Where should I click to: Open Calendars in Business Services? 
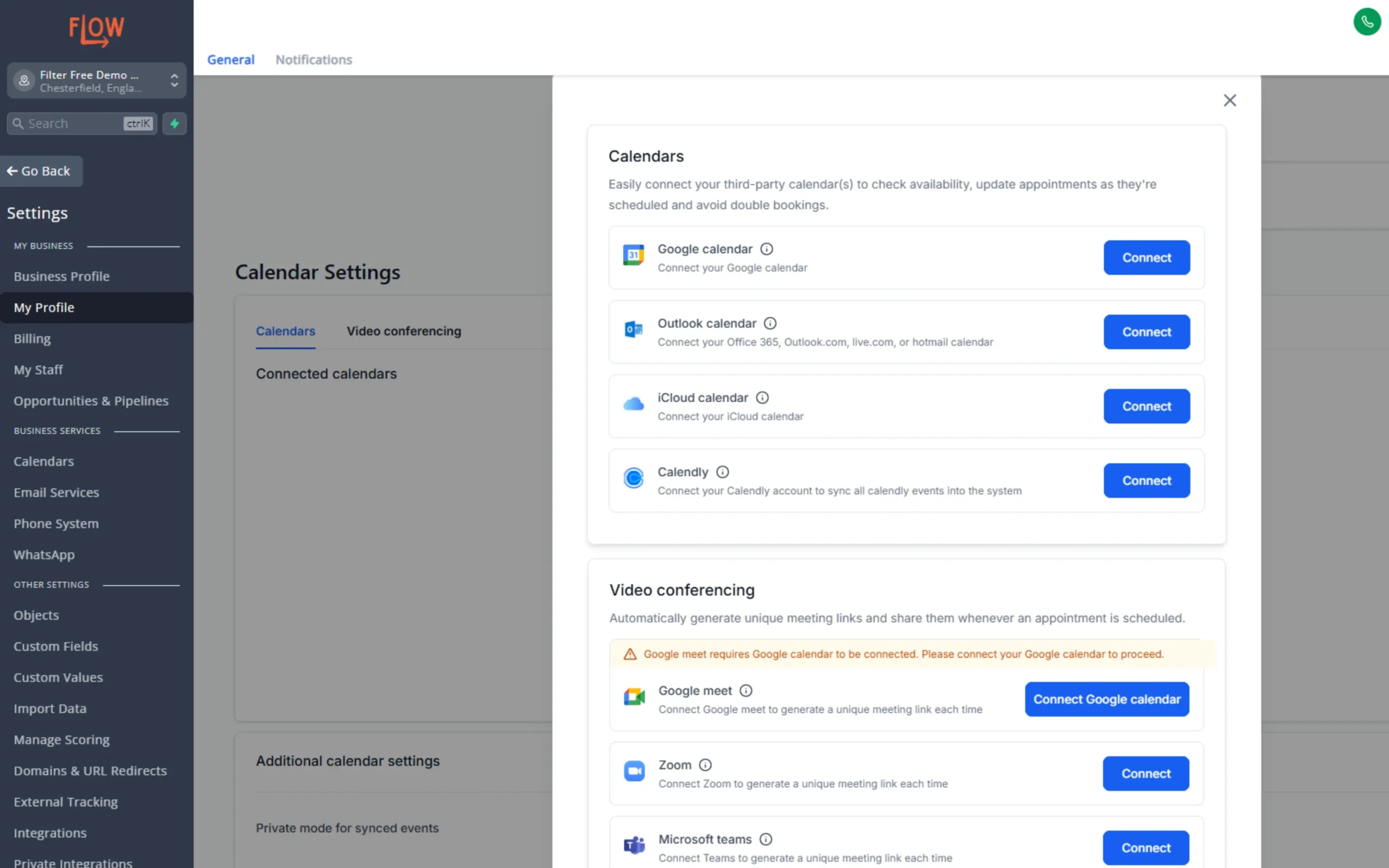coord(97,462)
